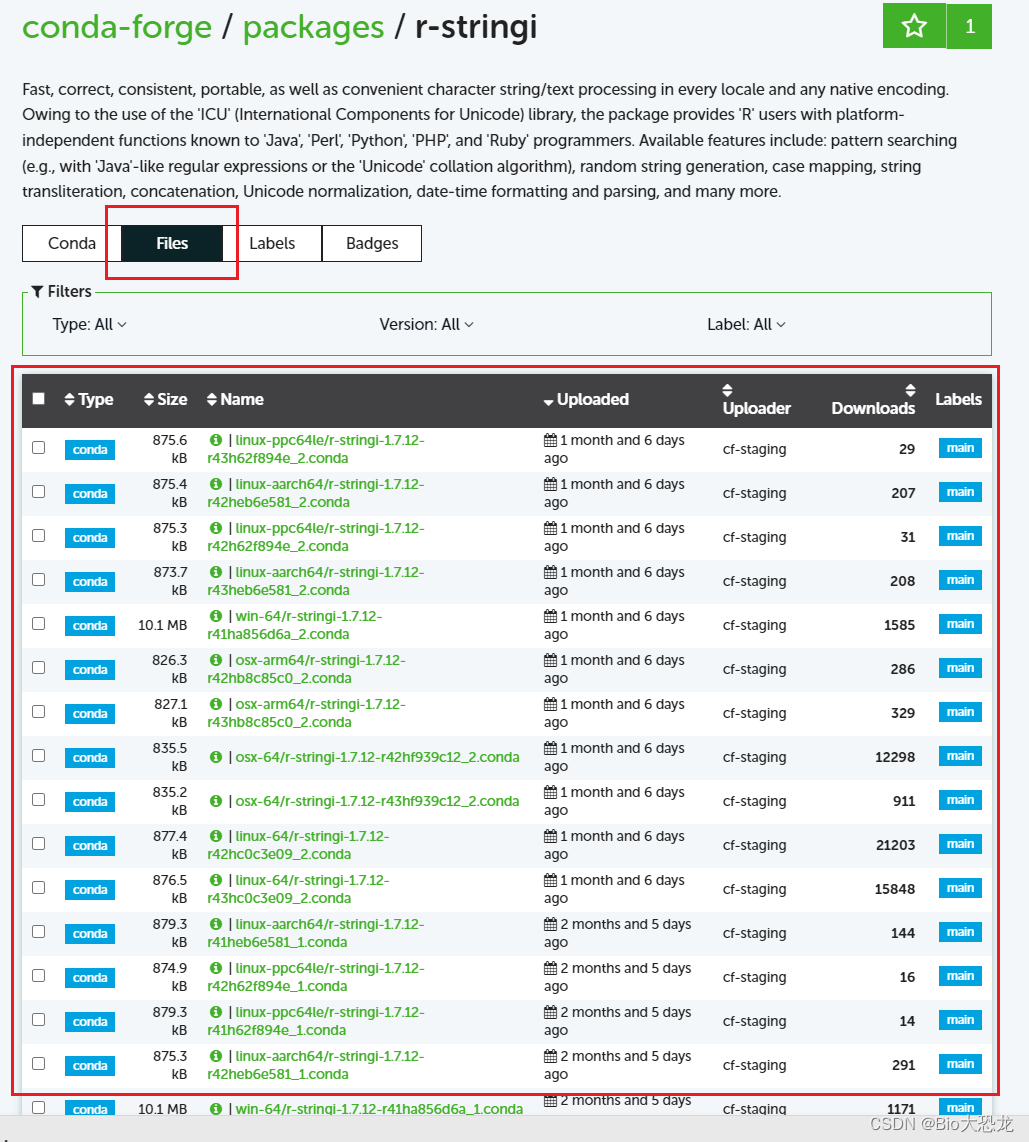
Task: Toggle the select-all checkbox in table header
Action: tap(39, 398)
